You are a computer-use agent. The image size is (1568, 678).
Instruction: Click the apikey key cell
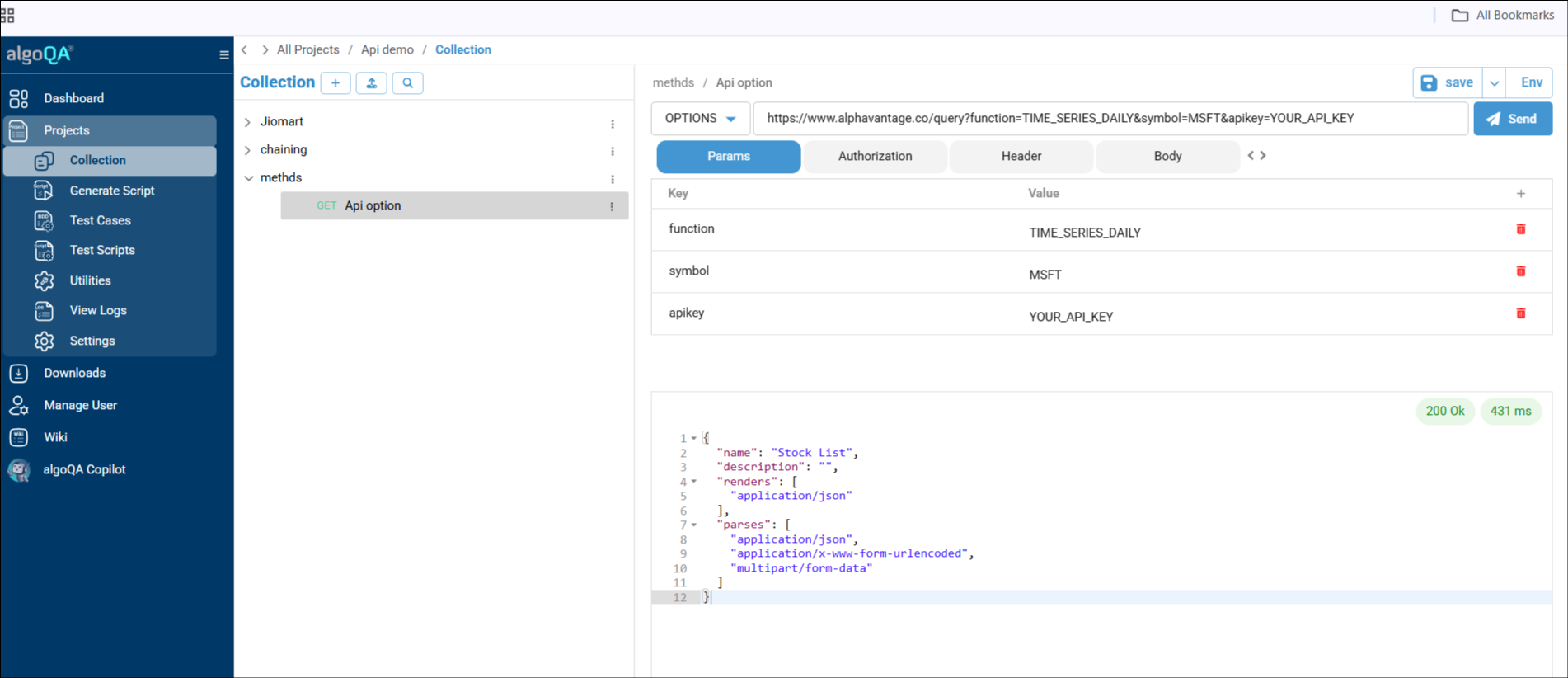[x=687, y=313]
